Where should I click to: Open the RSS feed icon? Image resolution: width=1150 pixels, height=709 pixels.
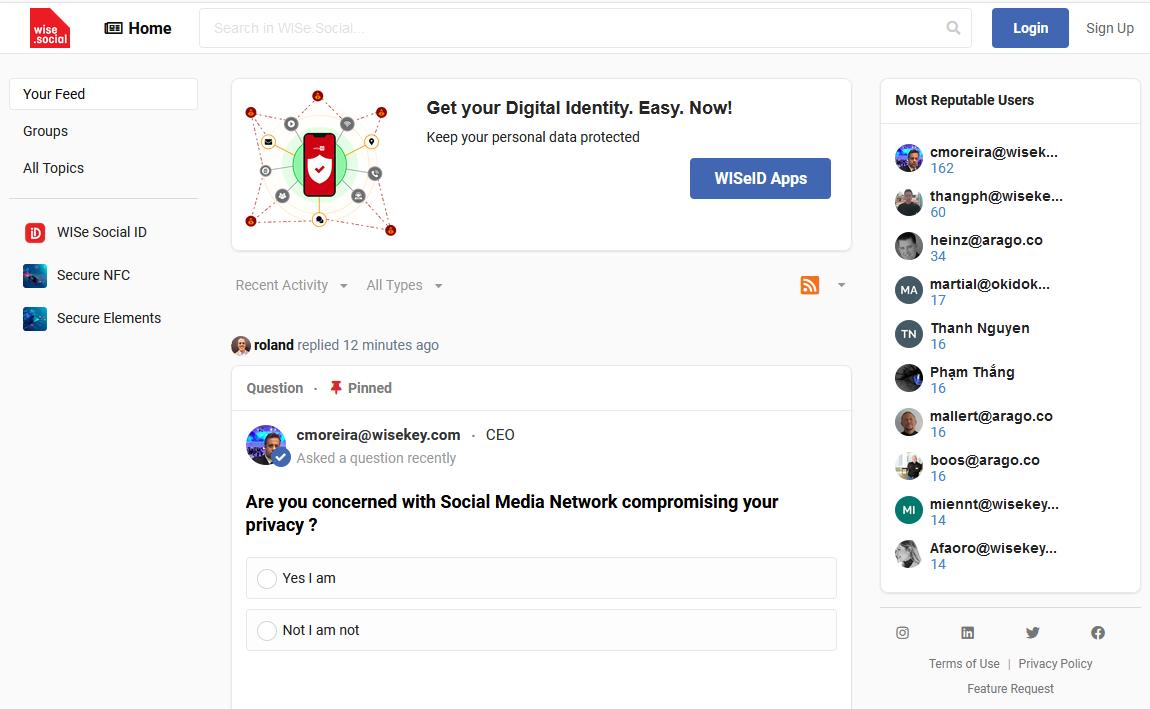(x=810, y=285)
